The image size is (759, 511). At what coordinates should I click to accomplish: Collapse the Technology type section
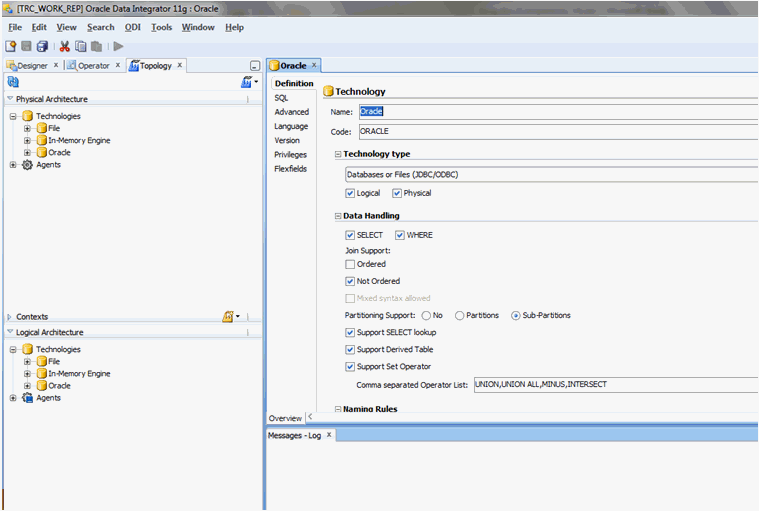coord(338,154)
